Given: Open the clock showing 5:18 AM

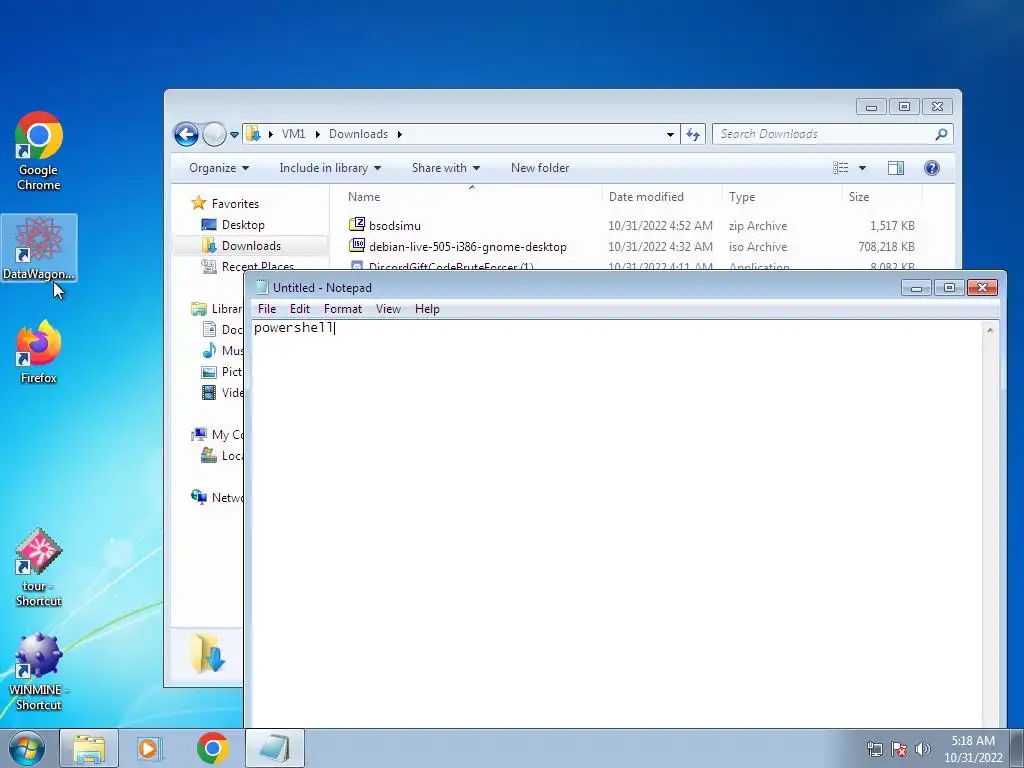Looking at the screenshot, I should pos(973,749).
